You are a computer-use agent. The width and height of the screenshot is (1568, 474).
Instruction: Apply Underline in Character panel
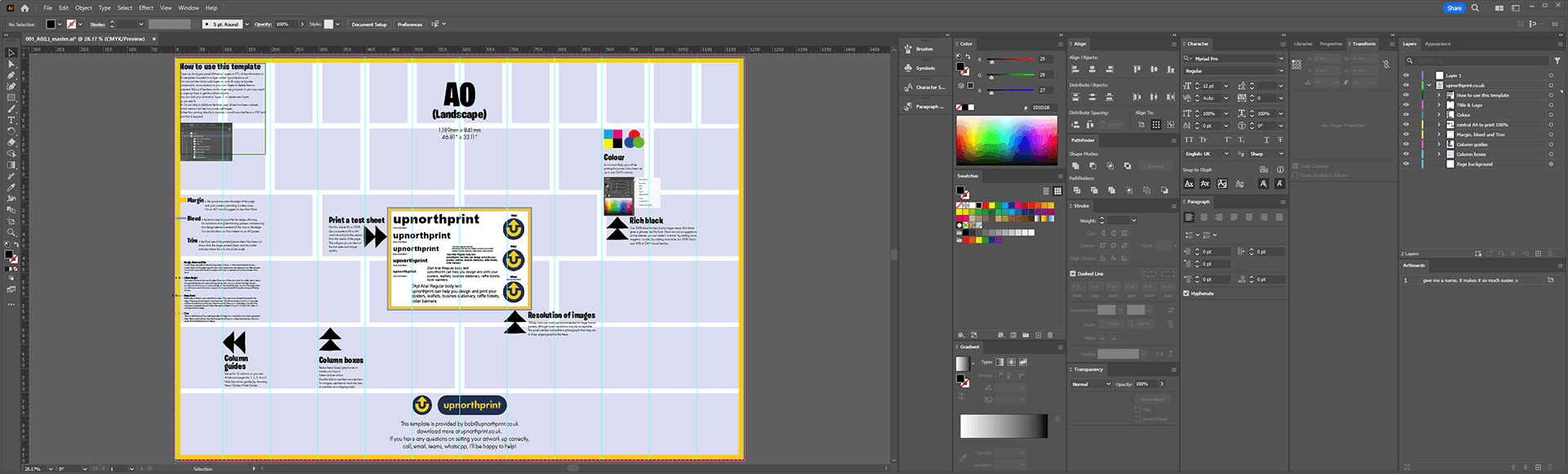coord(1267,140)
